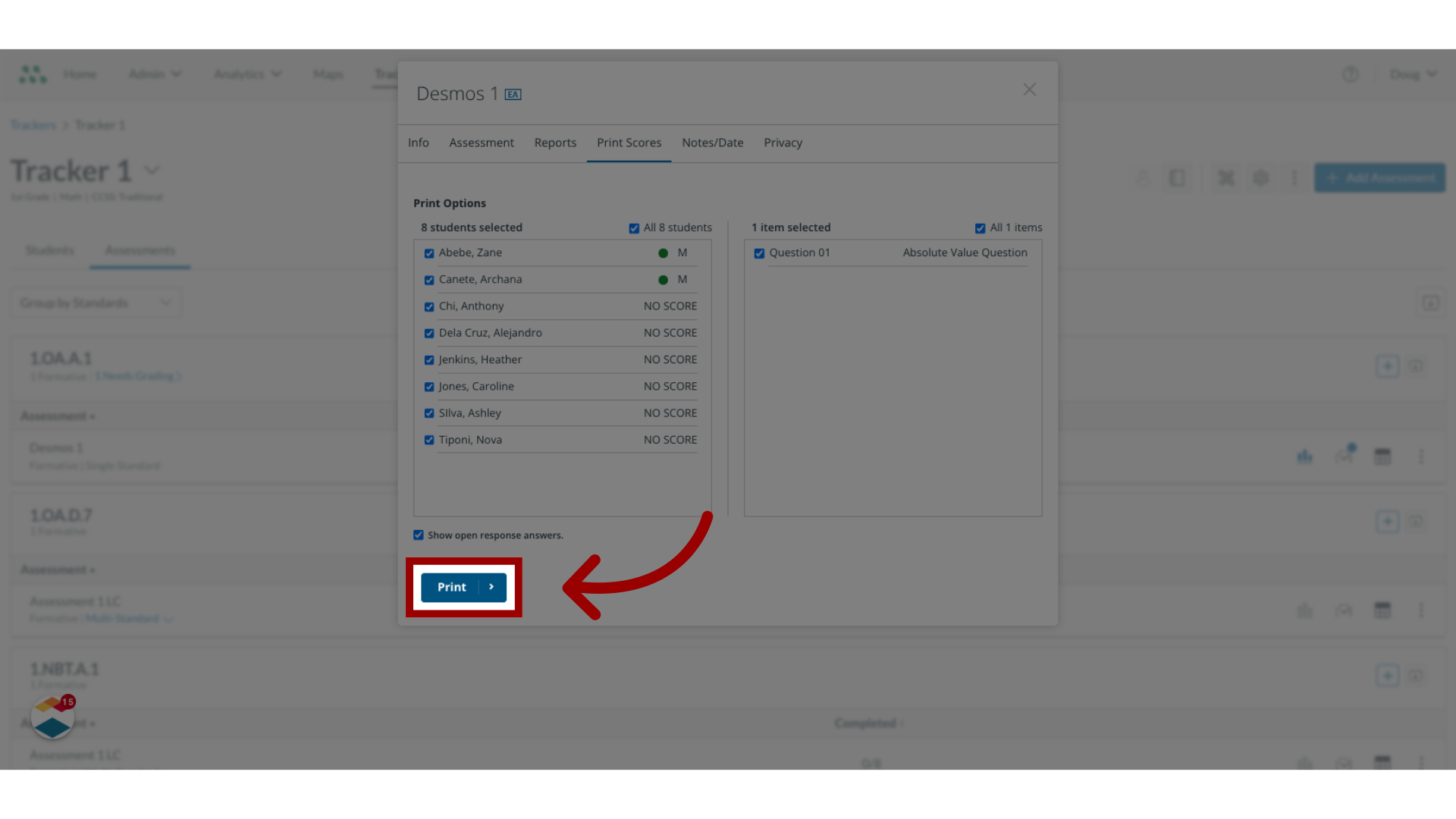Open the tracker toolbar three-dot menu
1456x819 pixels.
coord(1294,178)
